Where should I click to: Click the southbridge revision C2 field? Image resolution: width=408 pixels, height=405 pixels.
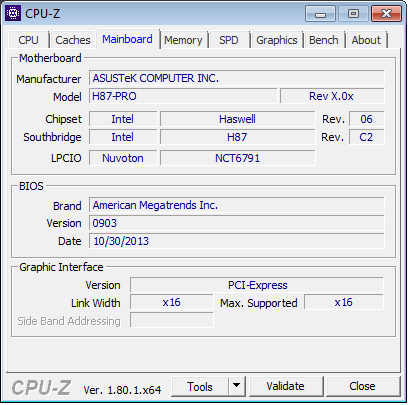366,137
